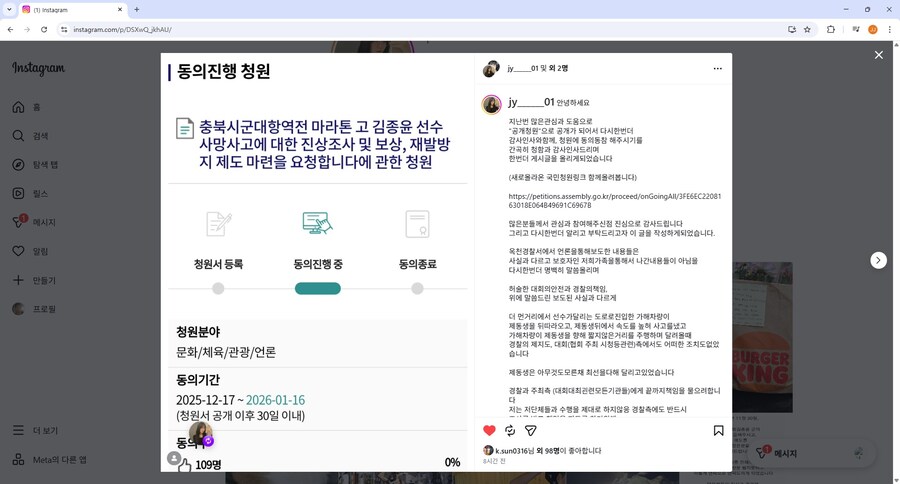The image size is (900, 484).
Task: Click the repost icon under the post
Action: point(510,431)
